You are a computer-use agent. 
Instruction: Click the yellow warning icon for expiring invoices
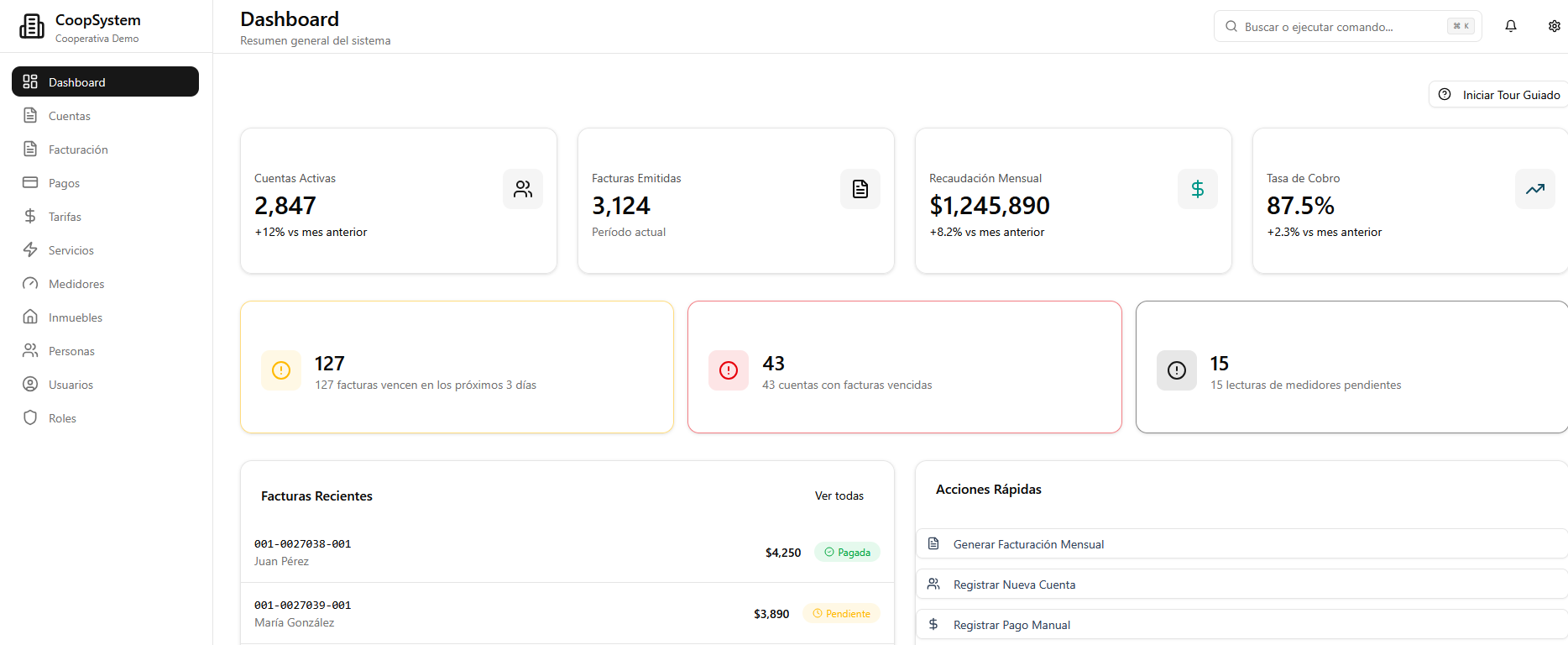click(281, 370)
